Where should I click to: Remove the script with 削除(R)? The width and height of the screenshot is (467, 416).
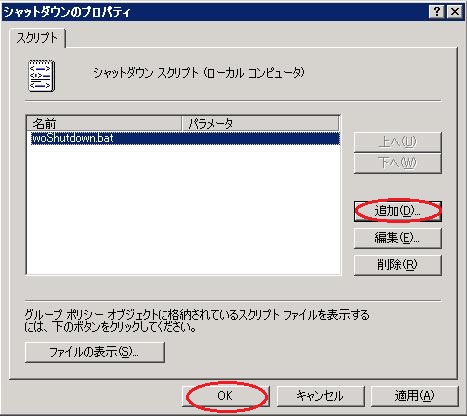click(398, 265)
